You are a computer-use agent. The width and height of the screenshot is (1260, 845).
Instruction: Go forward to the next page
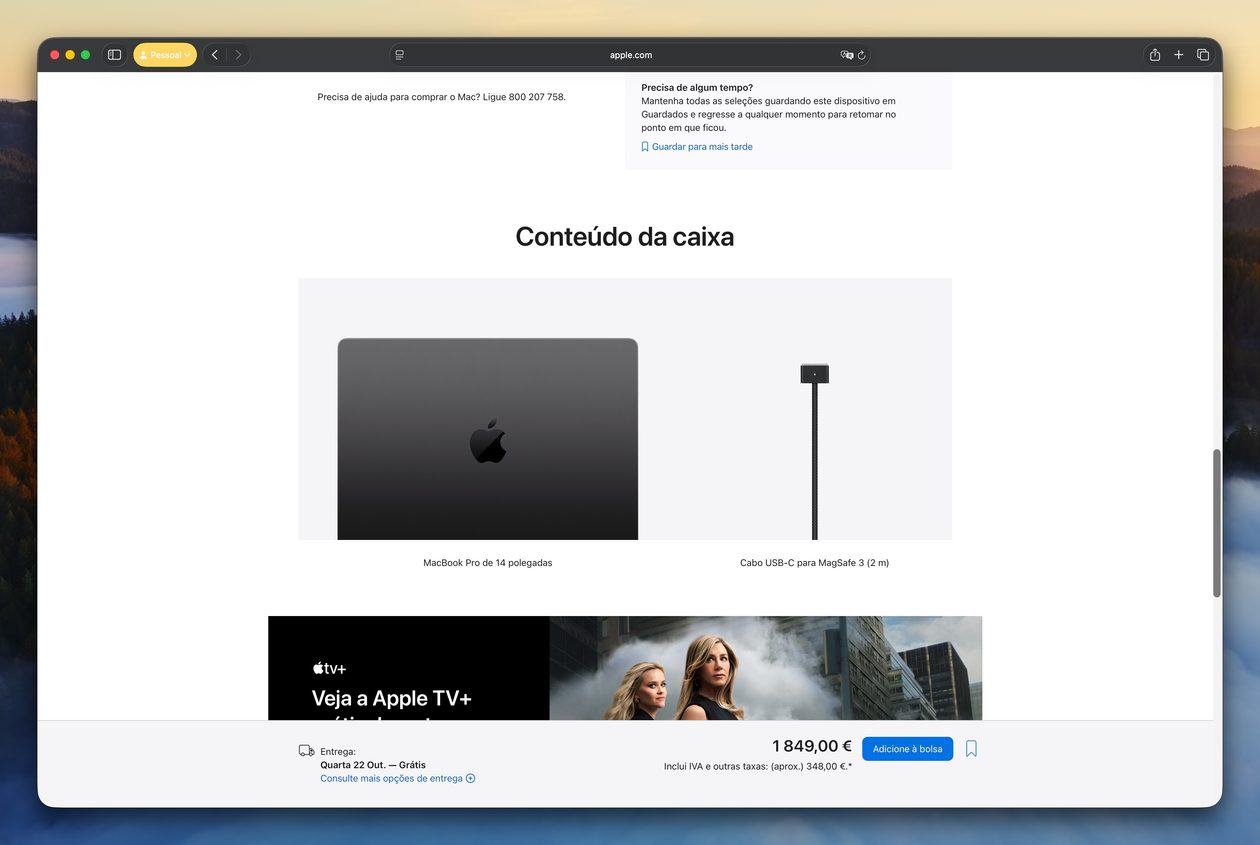pos(238,55)
